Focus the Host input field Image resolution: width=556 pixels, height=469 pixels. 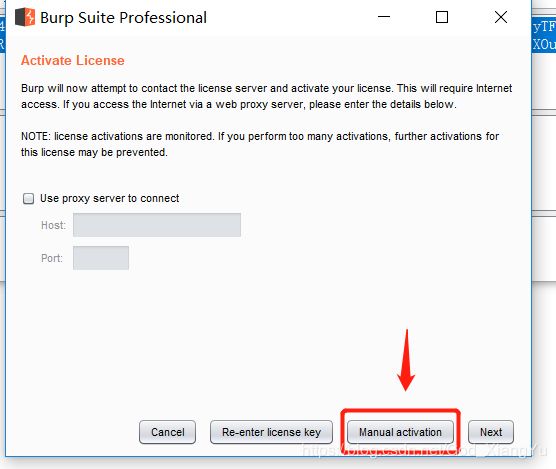(157, 225)
